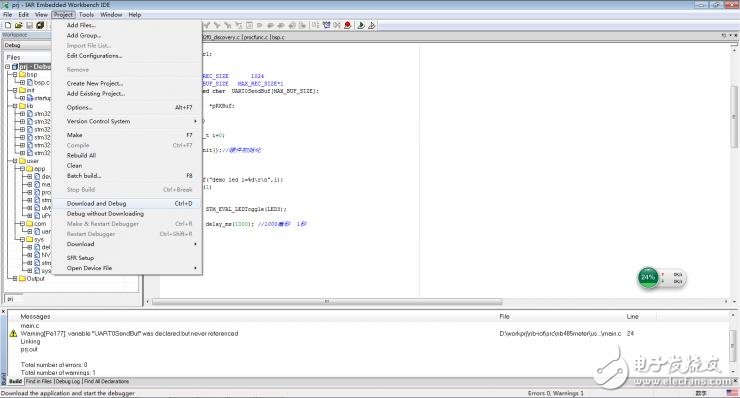Collapse the bsp folder node
This screenshot has width=740, height=398.
15,75
